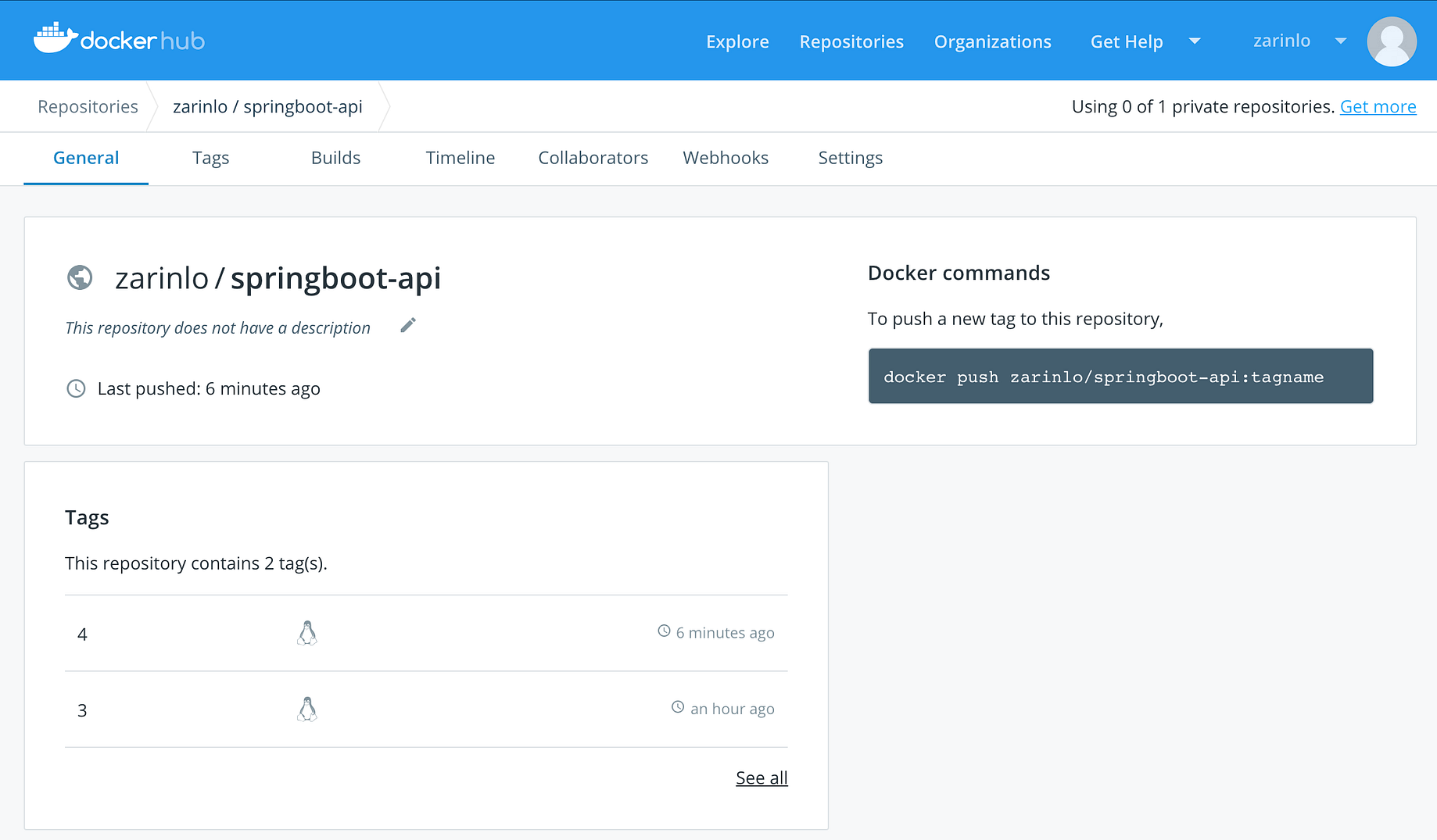Click tag 3 in the tags list
The height and width of the screenshot is (840, 1437).
pos(82,710)
